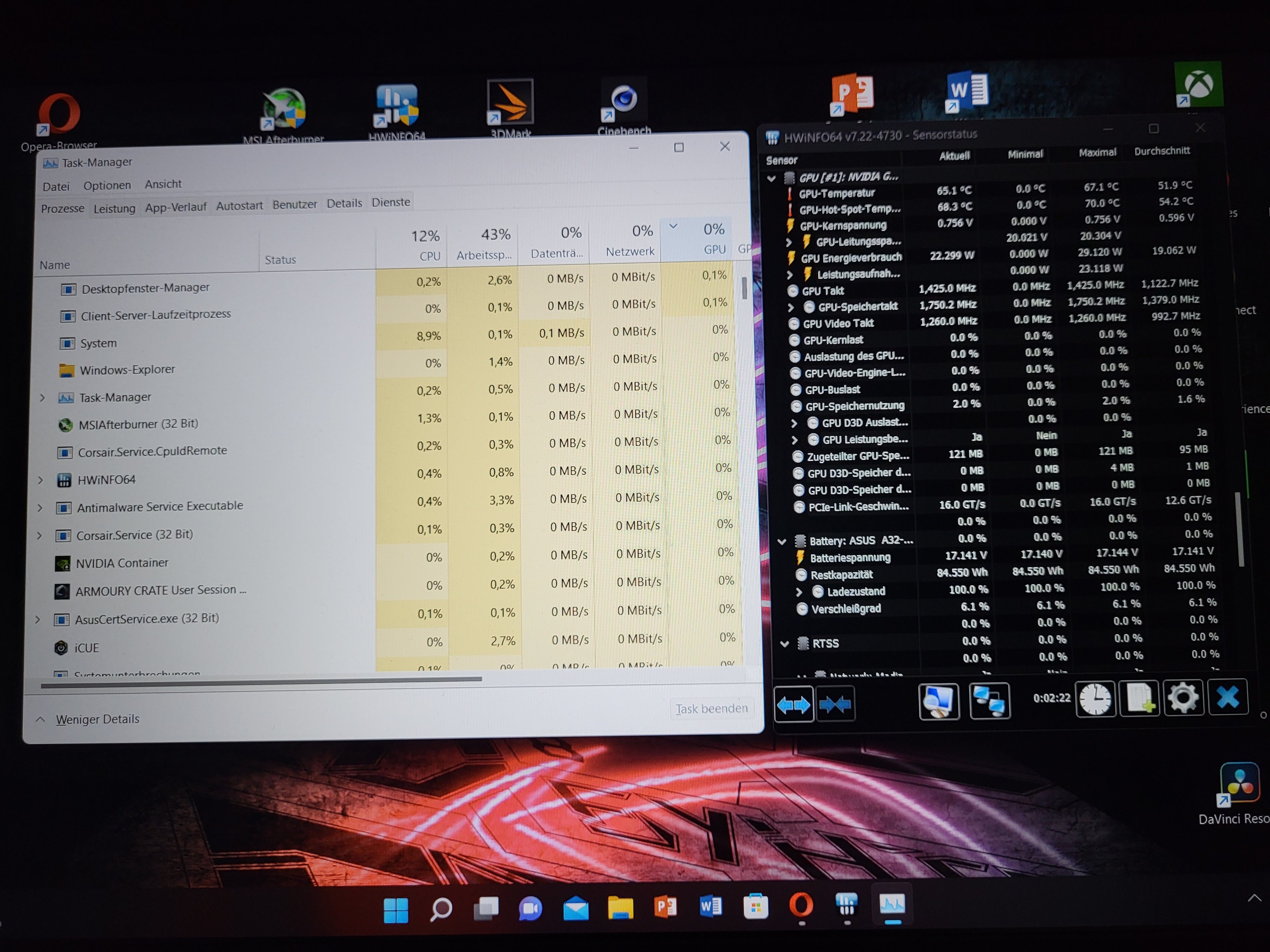This screenshot has width=1270, height=952.
Task: Click HWiNFO blue X close-sensors icon
Action: coord(1228,697)
